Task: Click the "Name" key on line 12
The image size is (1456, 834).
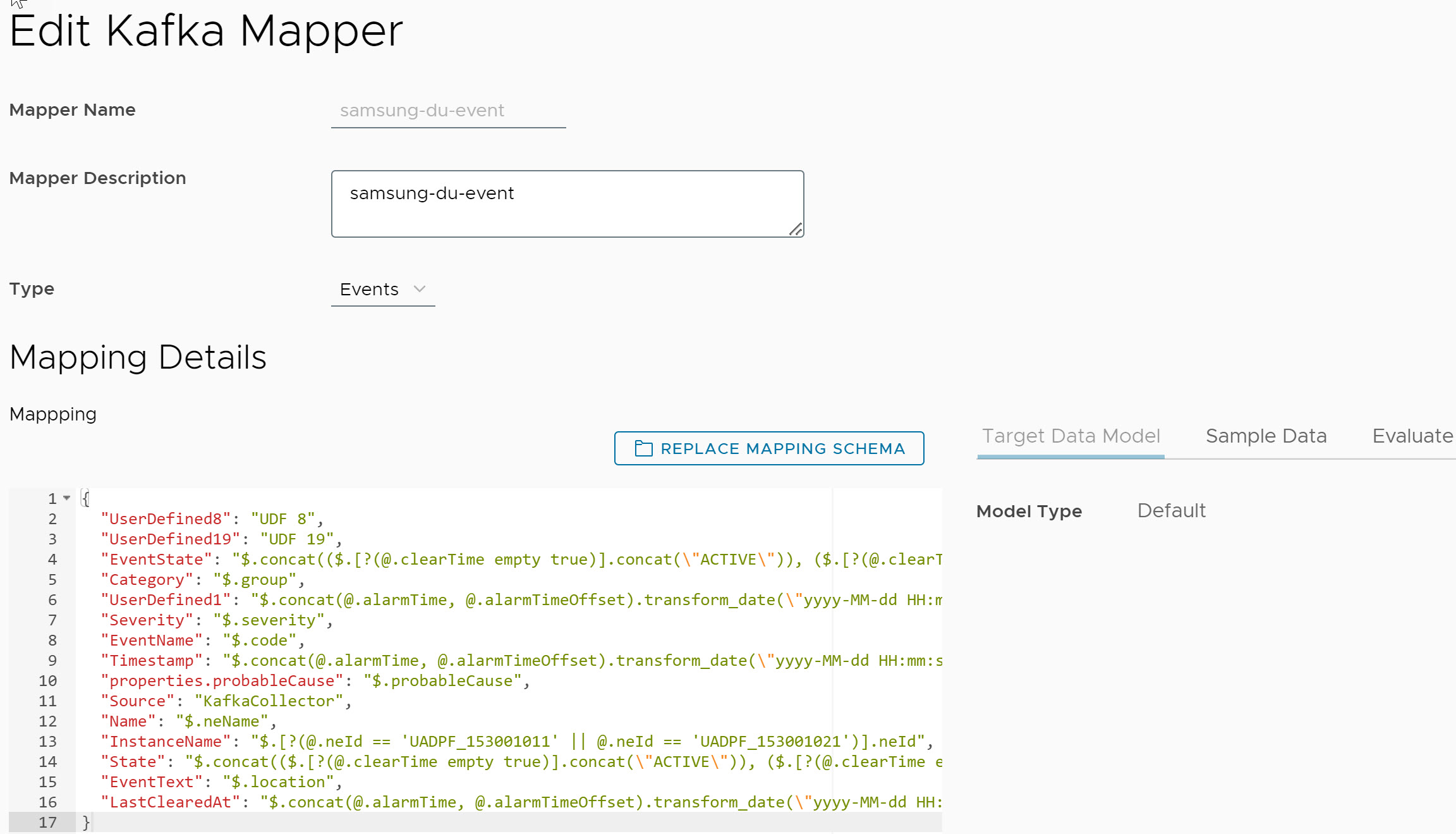Action: (x=129, y=721)
